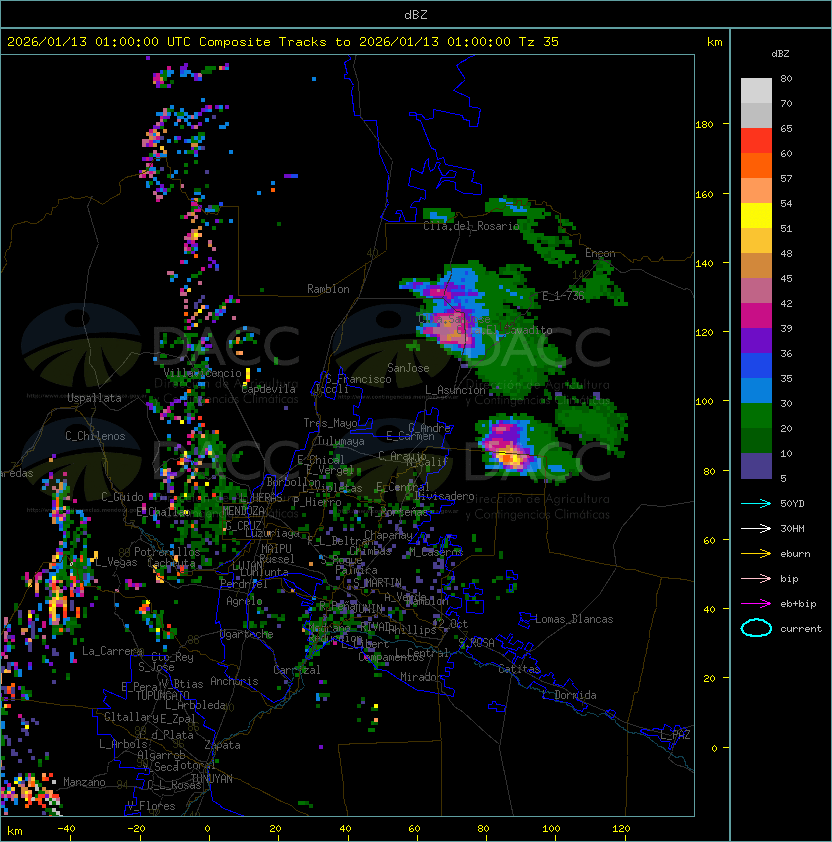Click the 'C_Guido' map label
Viewport: 832px width, 842px height.
122,497
